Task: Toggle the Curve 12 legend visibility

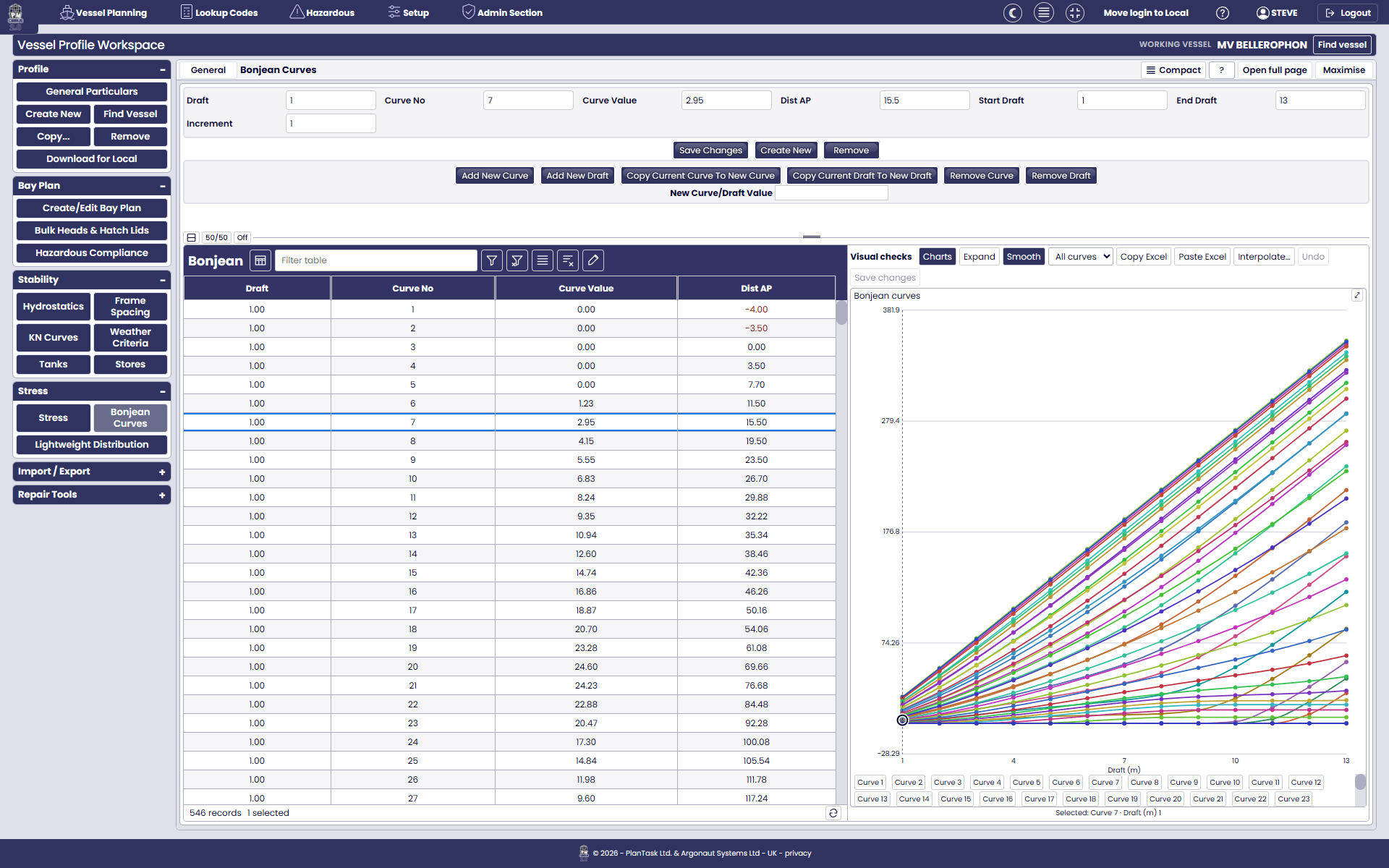Action: pos(1307,782)
